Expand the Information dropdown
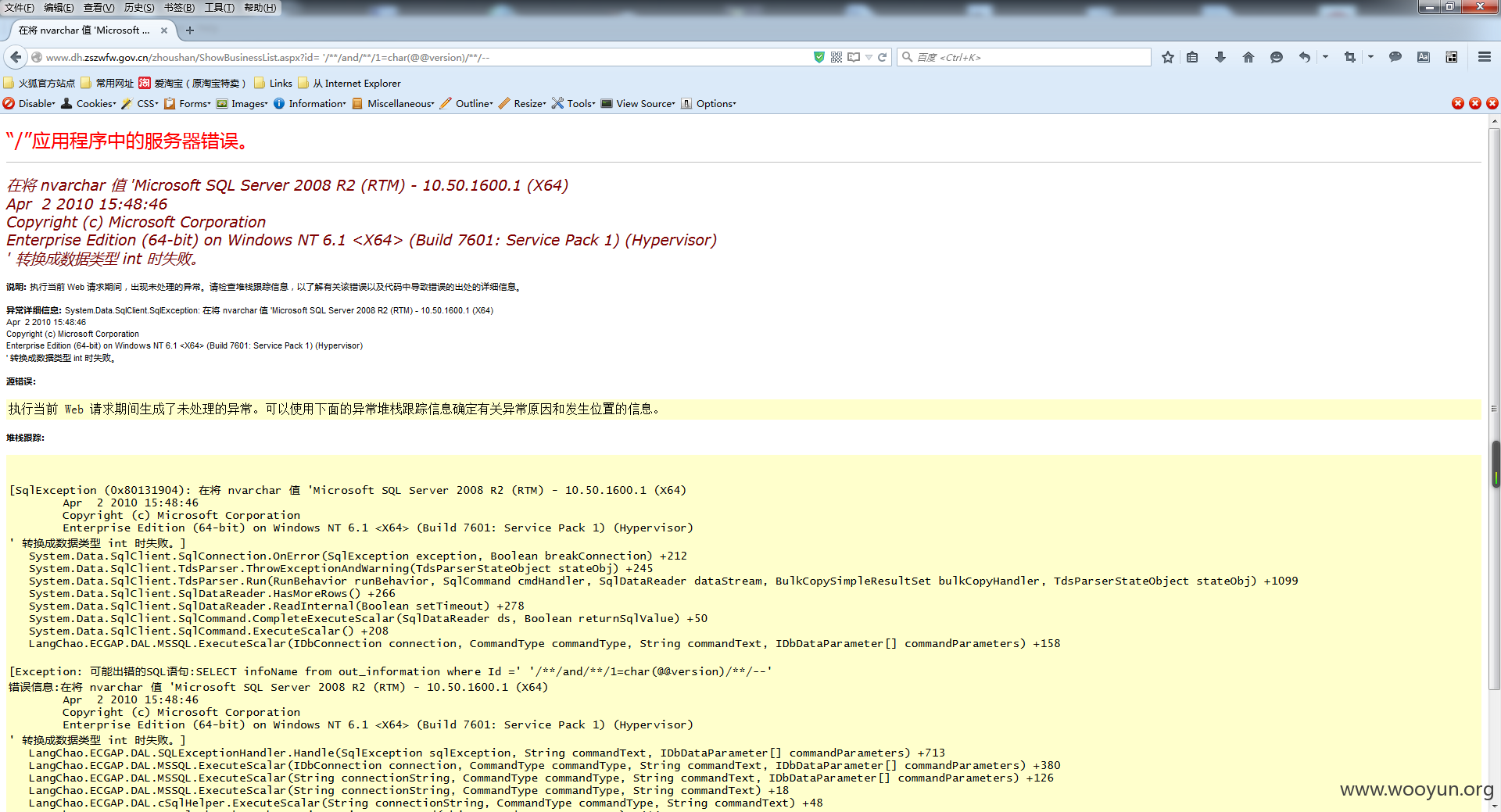The height and width of the screenshot is (812, 1501). tap(310, 103)
